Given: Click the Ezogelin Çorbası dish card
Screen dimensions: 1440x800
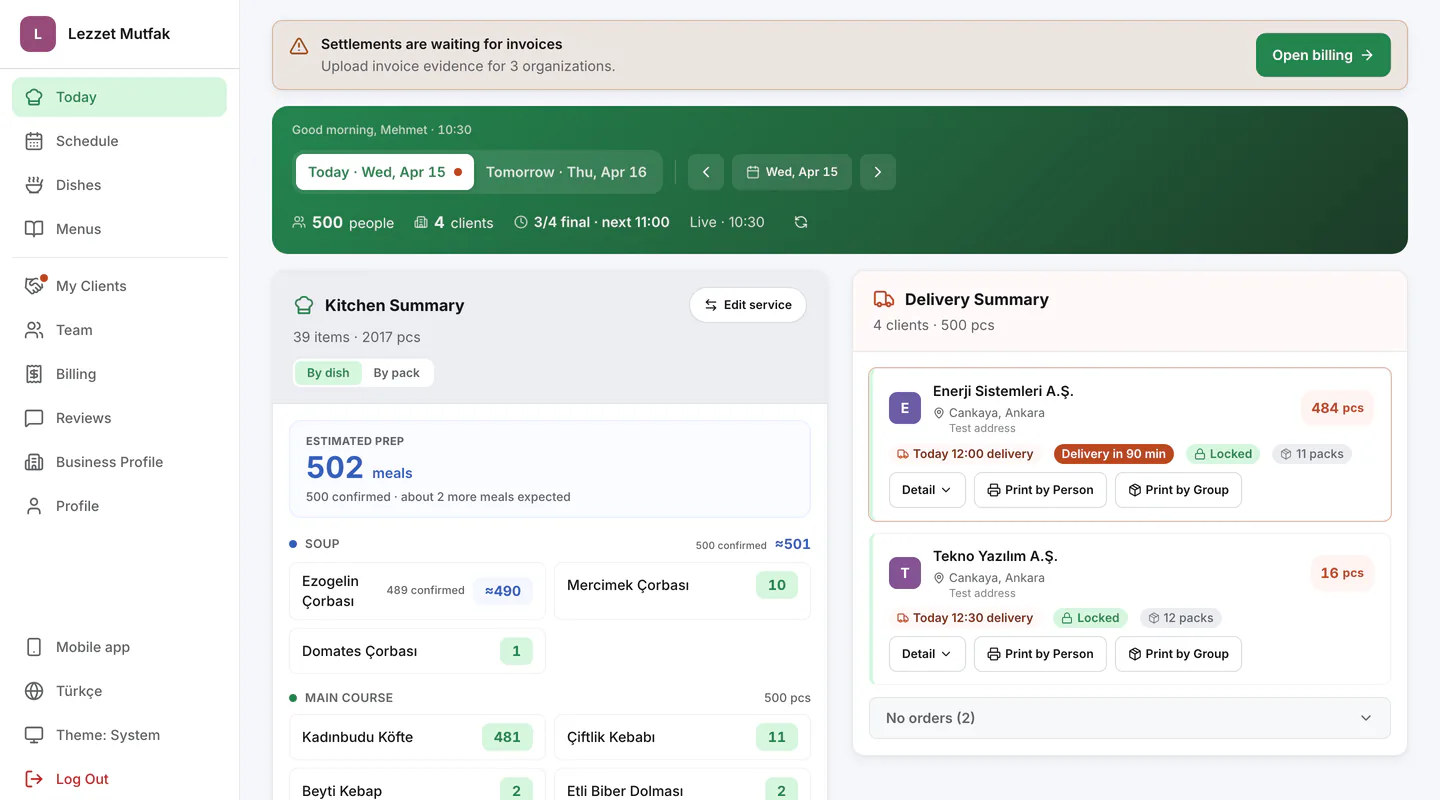Looking at the screenshot, I should tap(417, 591).
